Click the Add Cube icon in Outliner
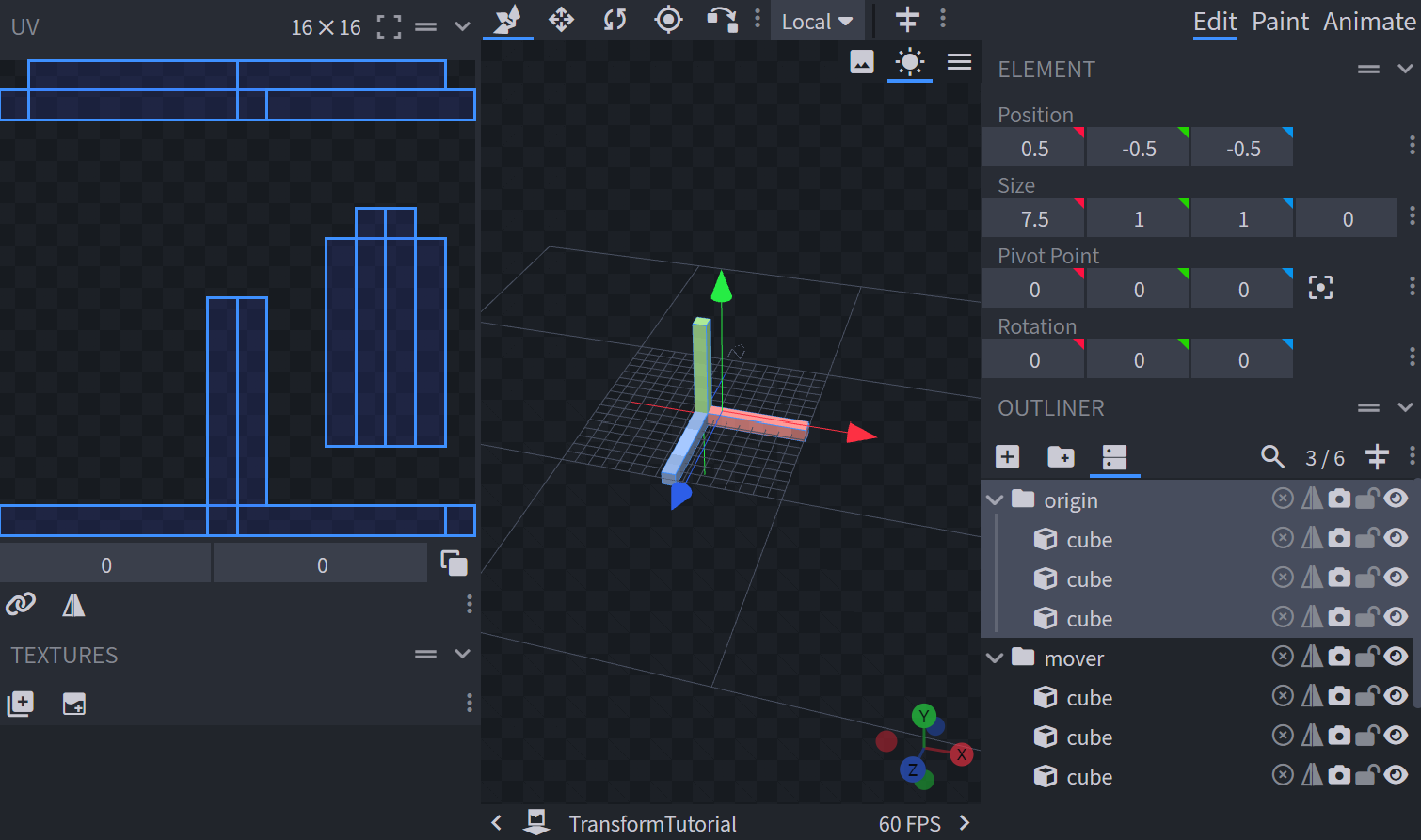Screen dimensions: 1421x840 (1007, 457)
